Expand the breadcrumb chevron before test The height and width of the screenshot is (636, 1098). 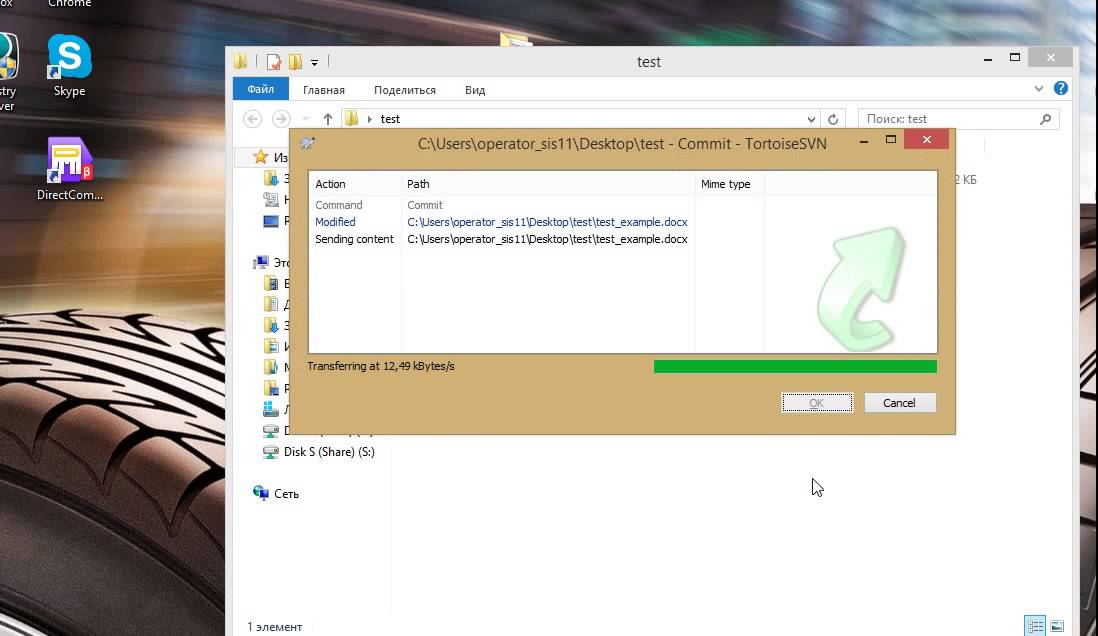coord(370,119)
